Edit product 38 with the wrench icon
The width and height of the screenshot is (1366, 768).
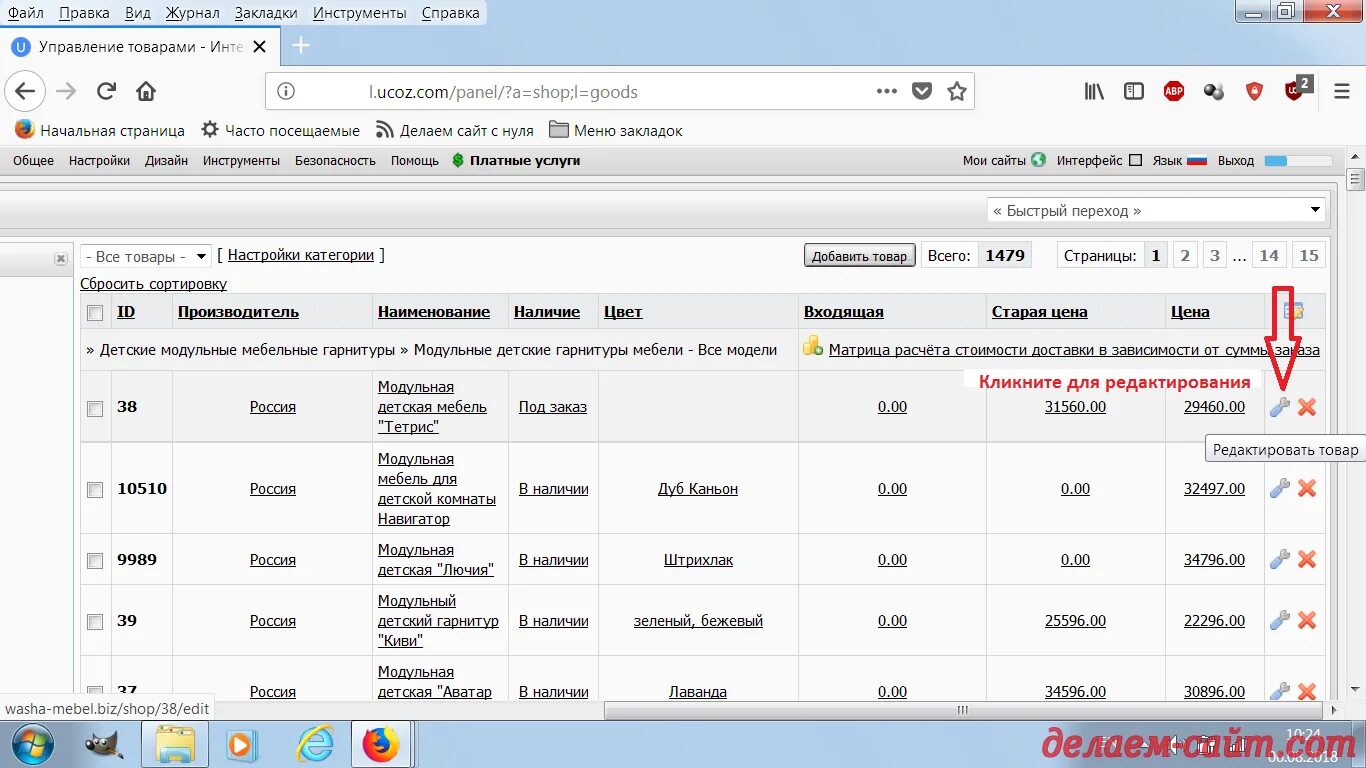tap(1279, 407)
